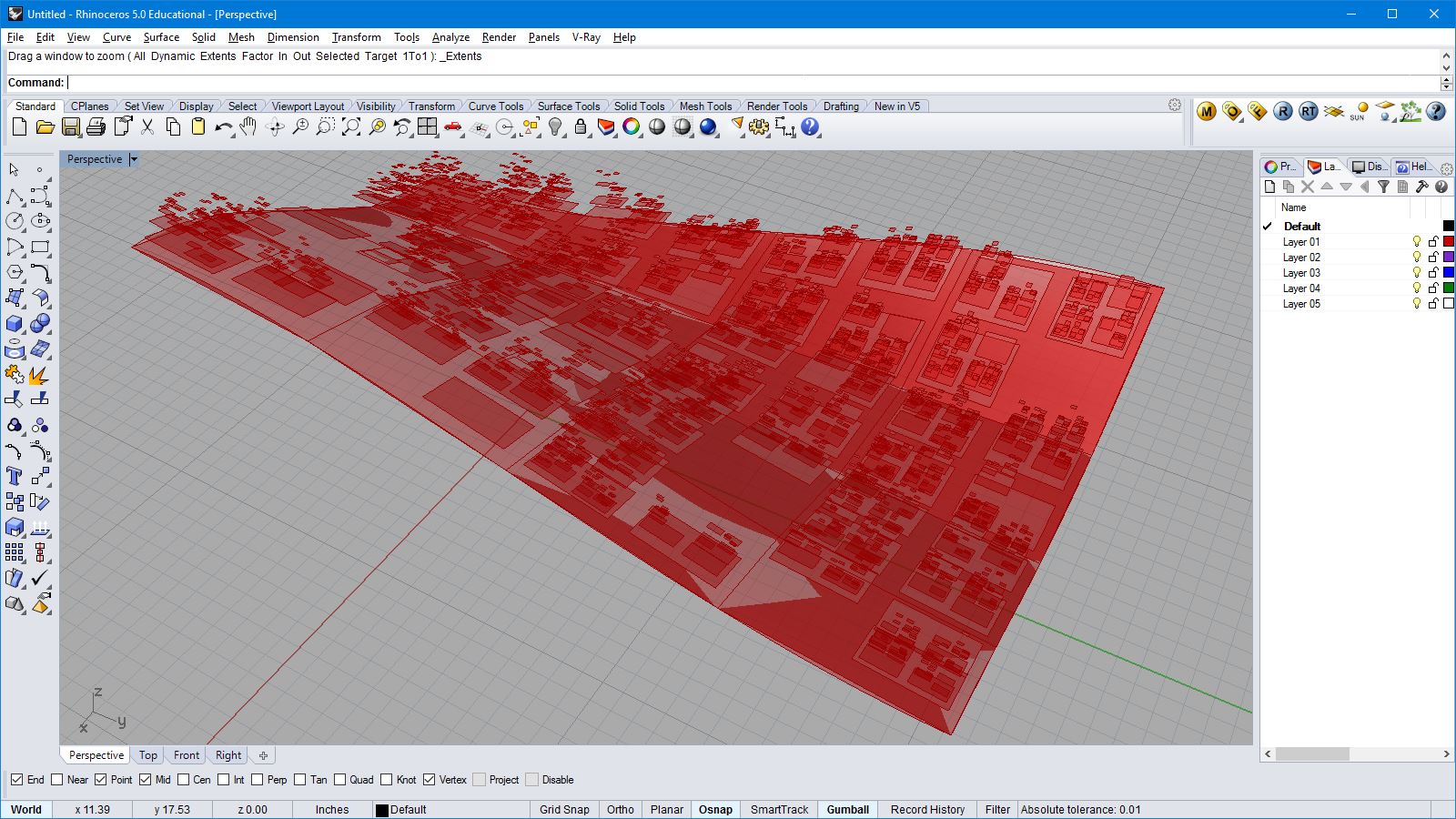
Task: Toggle the Grid Snap status button
Action: click(564, 809)
